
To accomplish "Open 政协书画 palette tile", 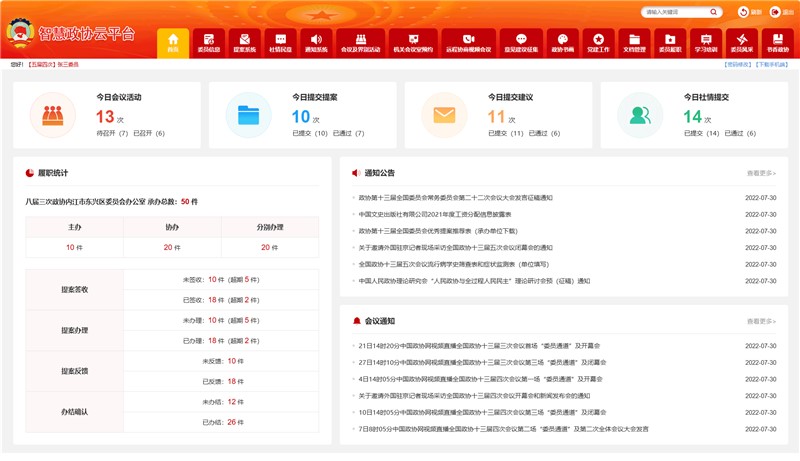I will 562,43.
